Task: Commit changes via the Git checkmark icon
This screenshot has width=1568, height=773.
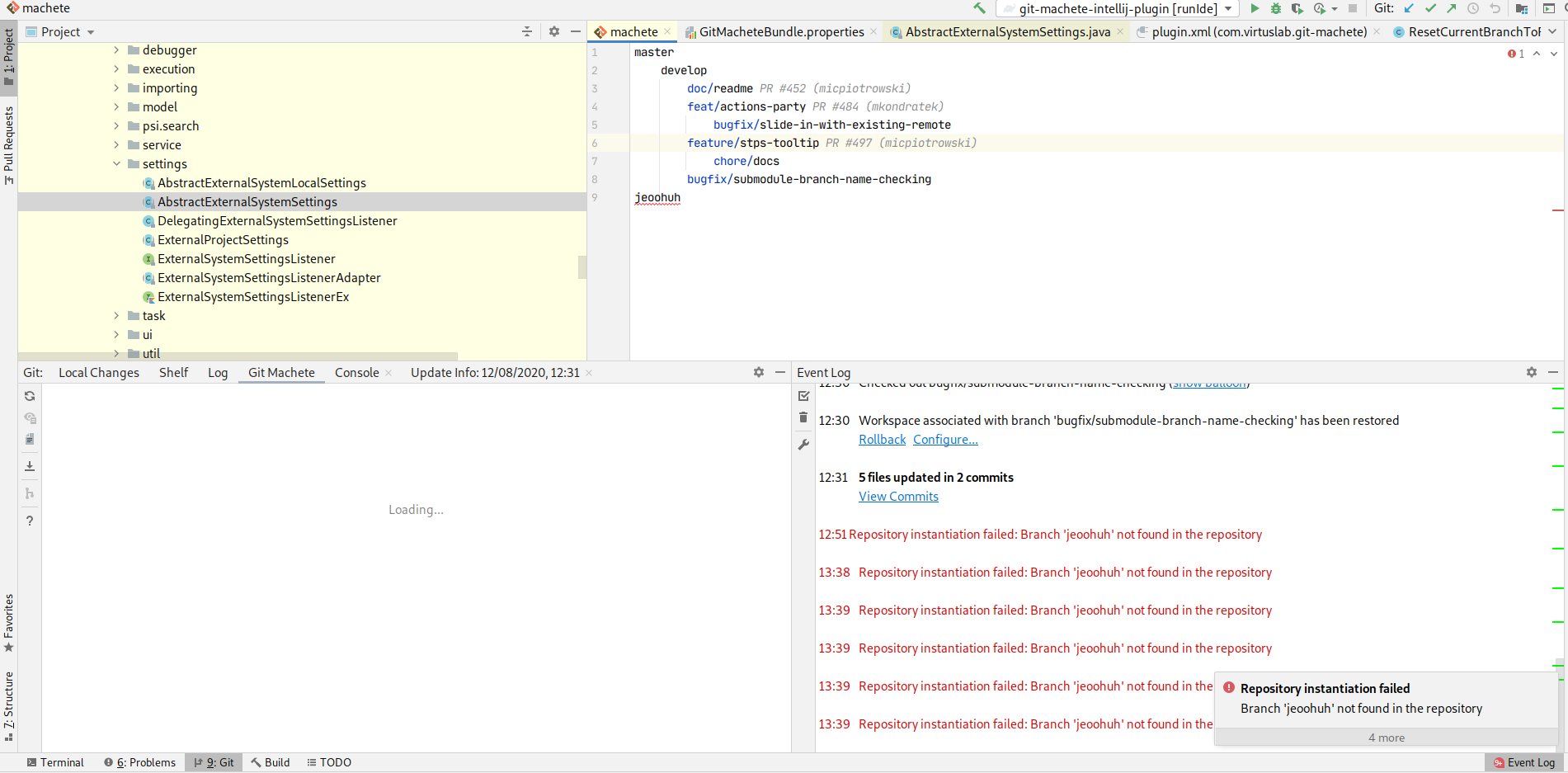Action: tap(1430, 8)
